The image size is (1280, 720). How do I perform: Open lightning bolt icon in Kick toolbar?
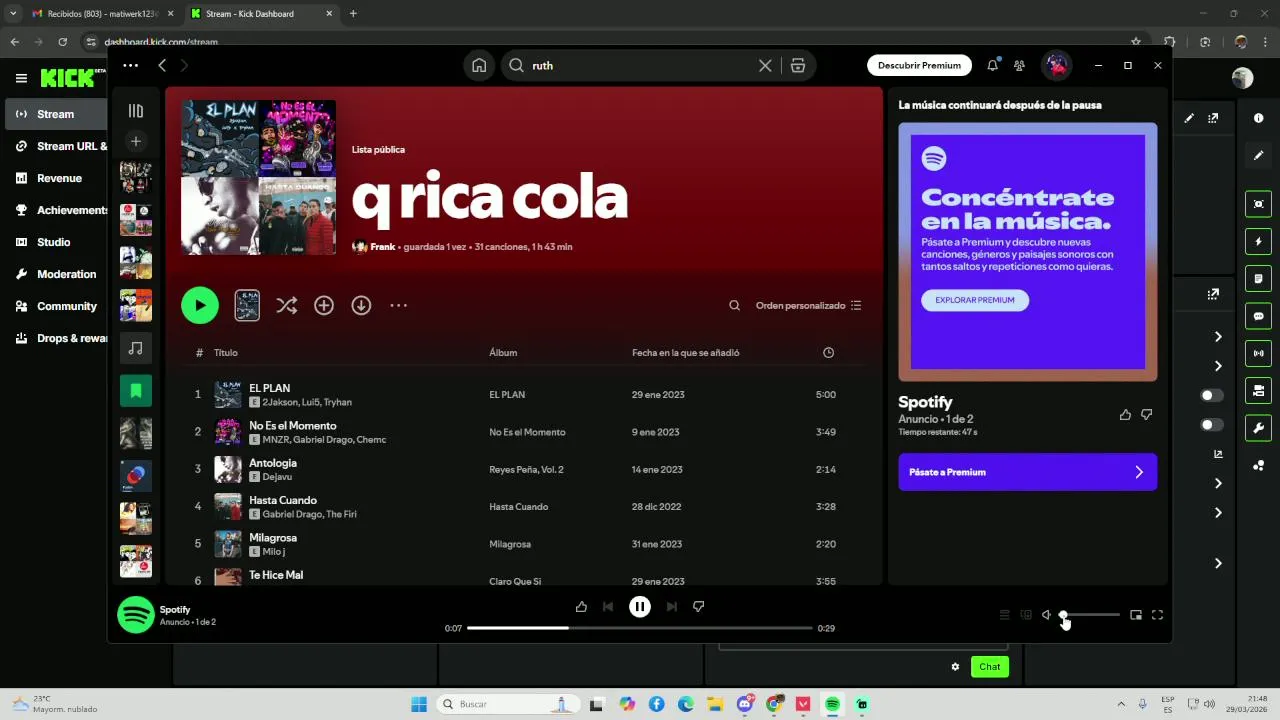[x=1258, y=242]
